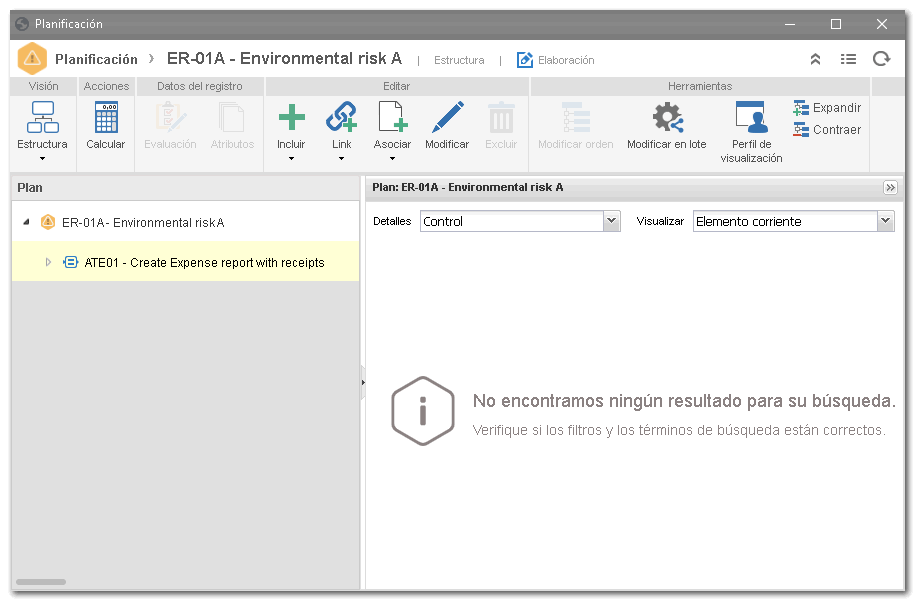Click the Asociar document icon

(393, 117)
